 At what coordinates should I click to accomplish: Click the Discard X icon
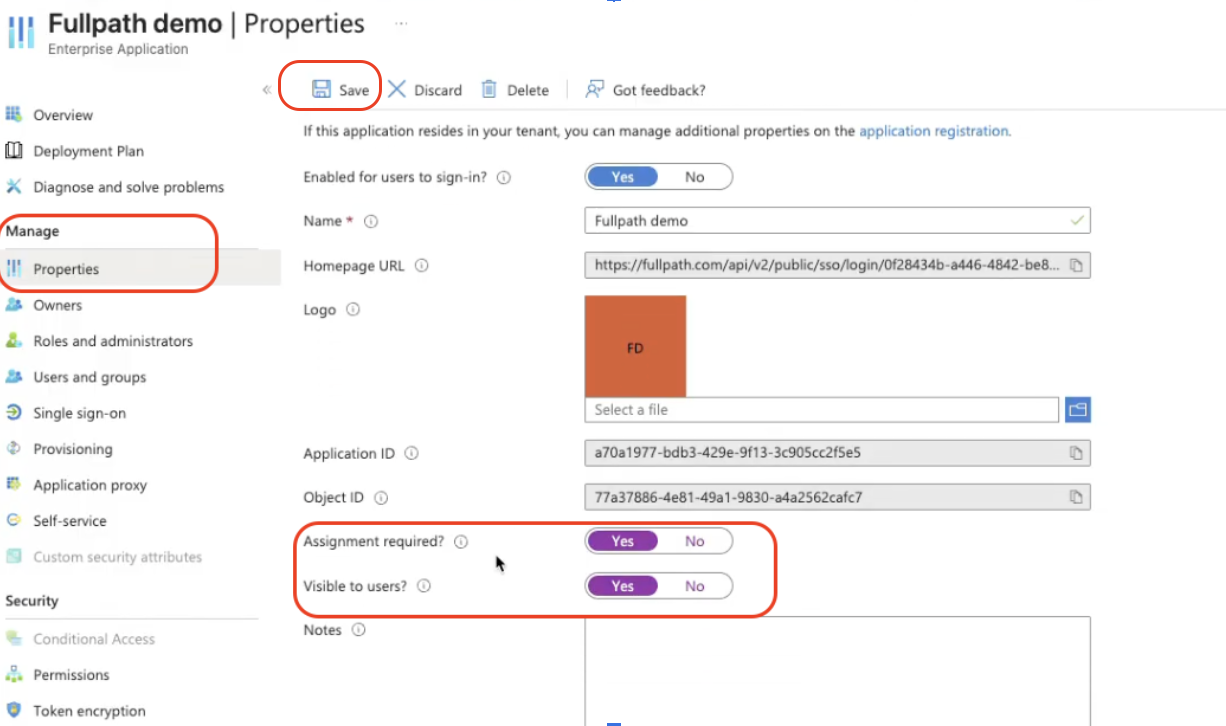pos(397,89)
